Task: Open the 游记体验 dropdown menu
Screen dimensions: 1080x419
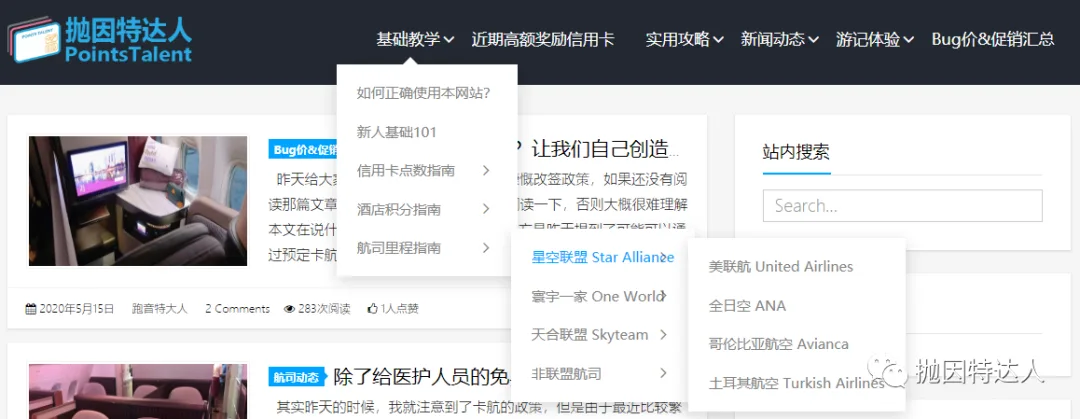Action: pos(874,39)
